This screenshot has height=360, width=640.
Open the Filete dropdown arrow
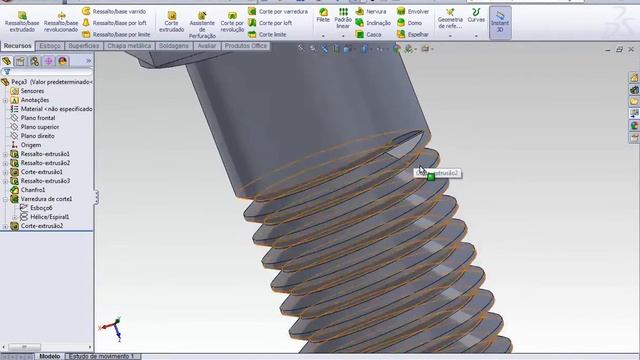coord(323,36)
